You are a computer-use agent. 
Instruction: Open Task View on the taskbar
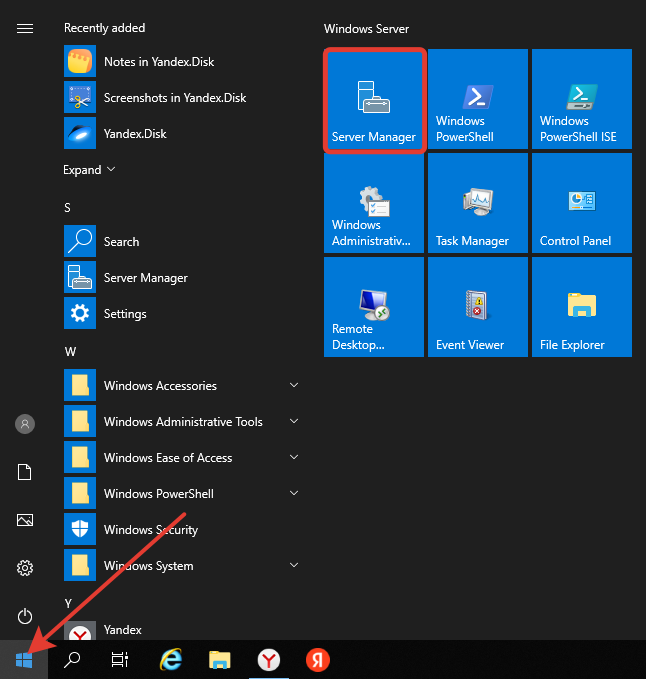pos(120,660)
